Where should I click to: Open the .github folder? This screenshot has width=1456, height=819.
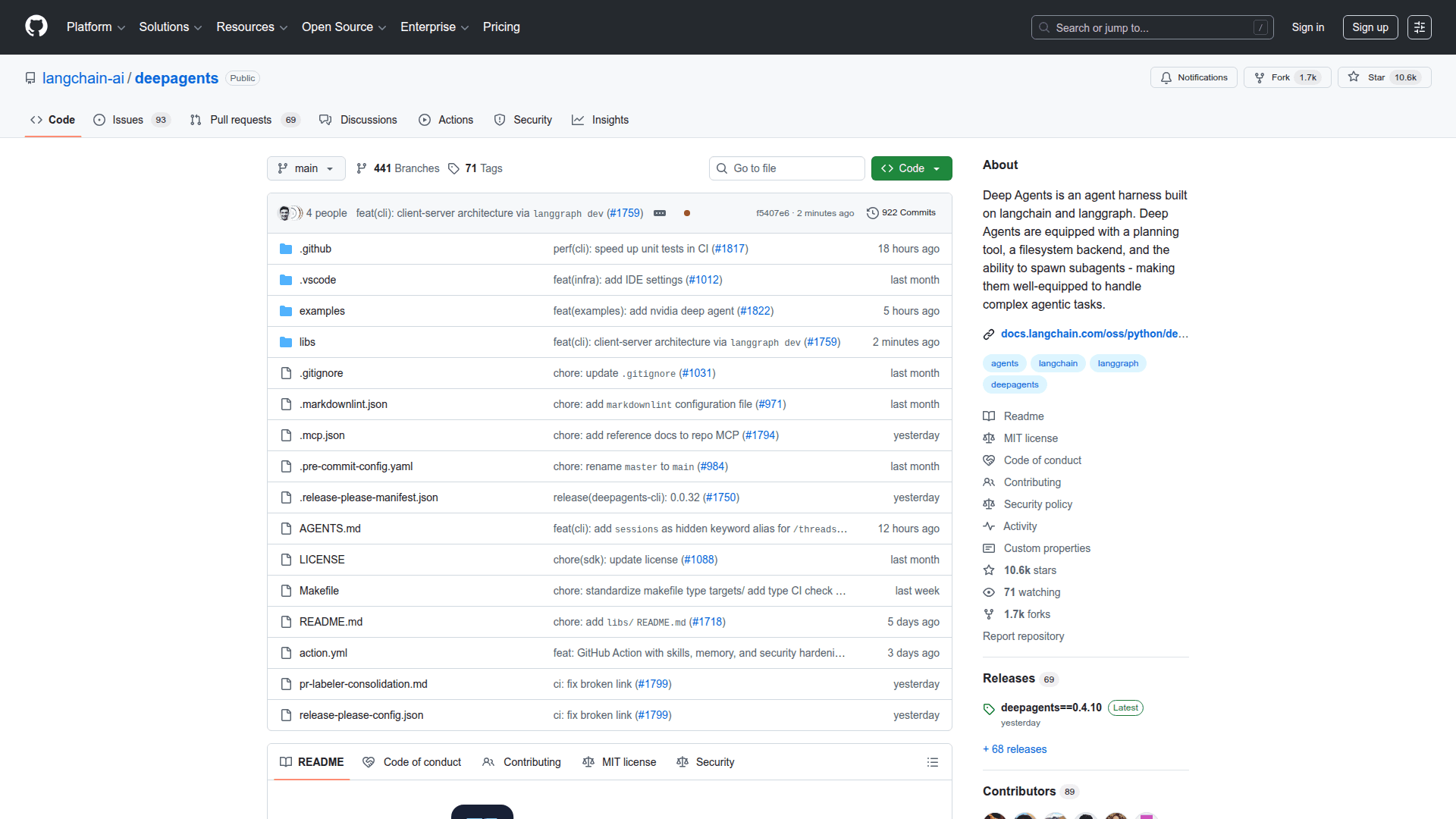click(x=315, y=249)
